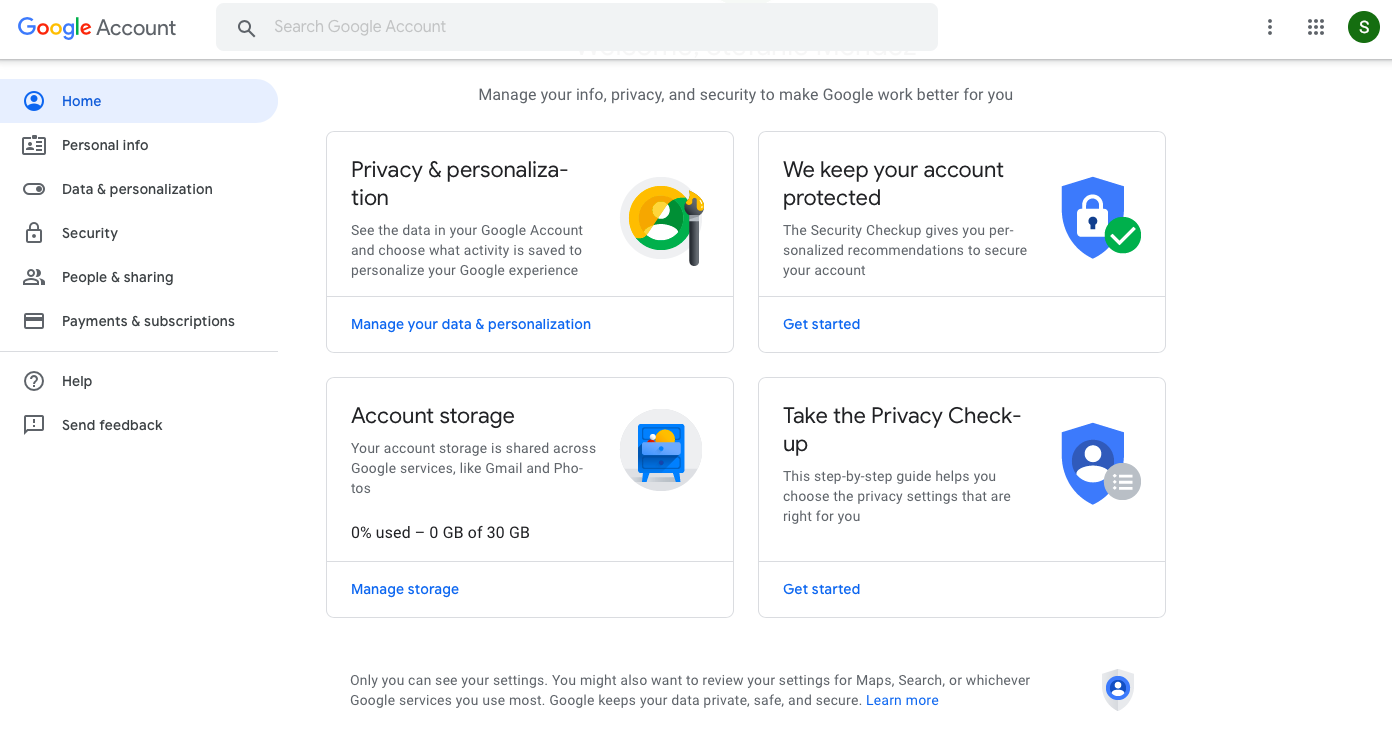Viewport: 1392px width, 744px height.
Task: Click the Google Account logo
Action: pyautogui.click(x=97, y=27)
